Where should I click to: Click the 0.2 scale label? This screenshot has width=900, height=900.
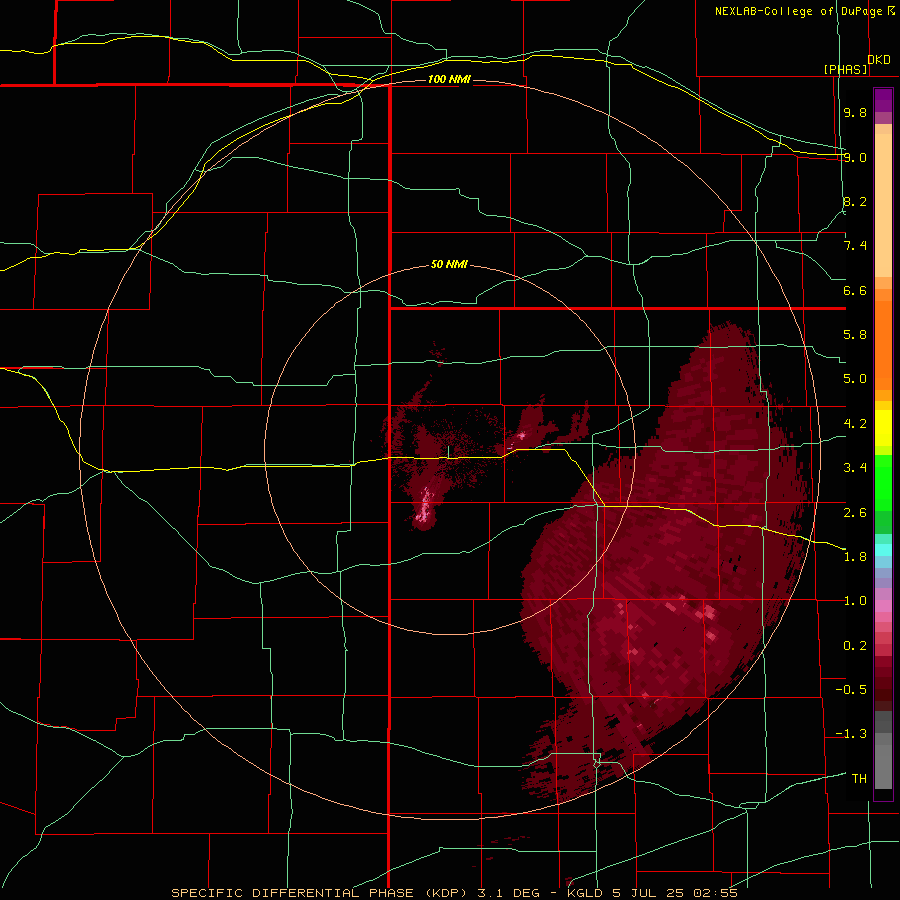(855, 646)
